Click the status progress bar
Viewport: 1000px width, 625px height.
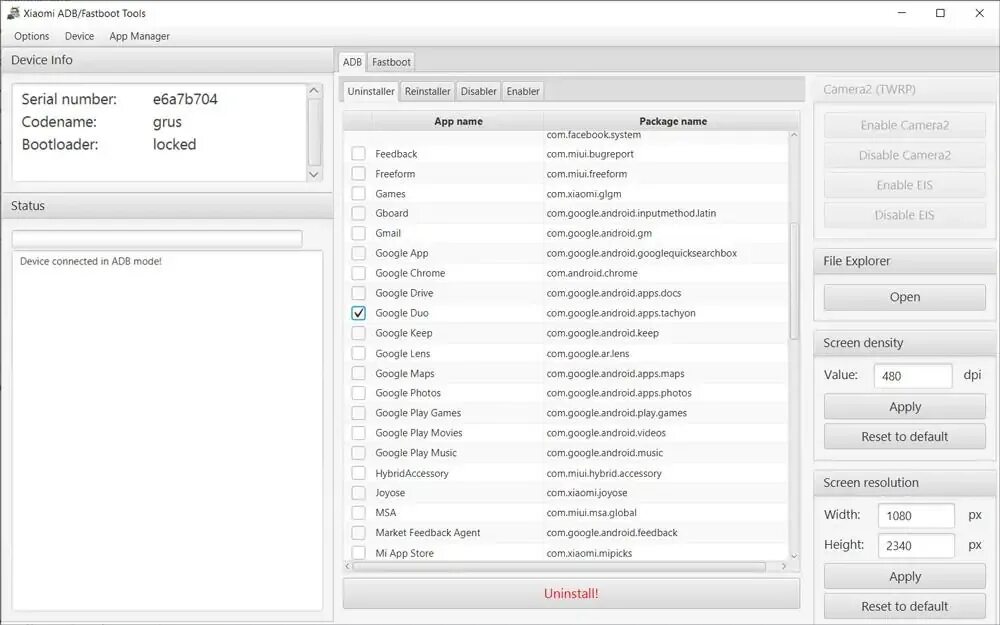point(157,239)
